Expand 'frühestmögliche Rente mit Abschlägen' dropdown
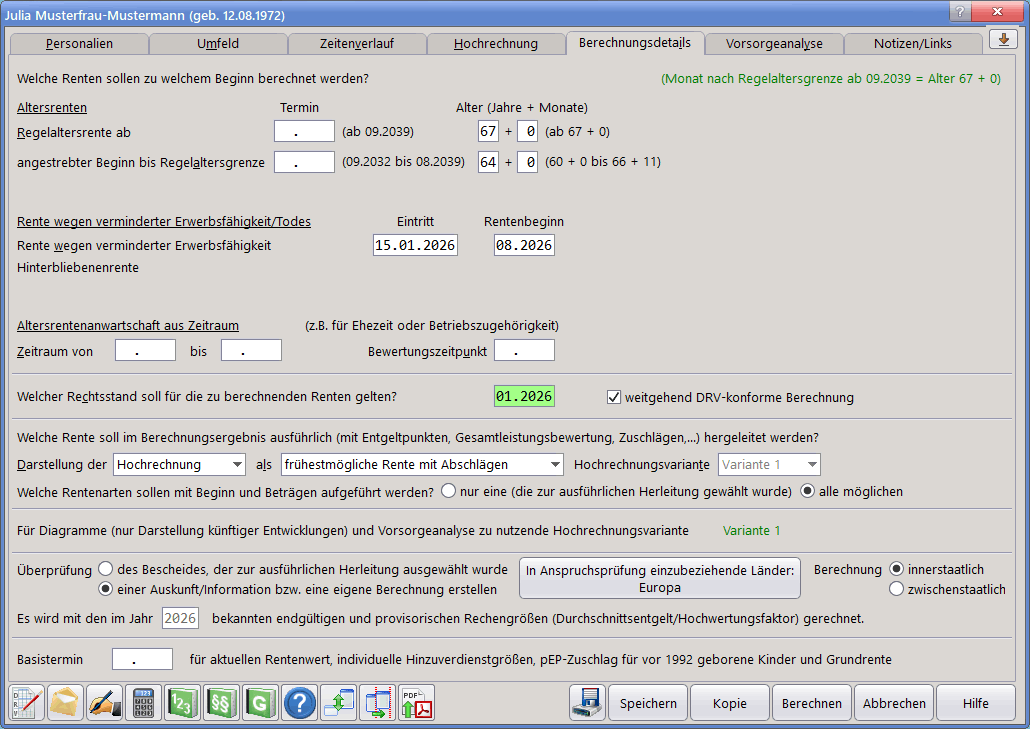The image size is (1030, 729). [422, 464]
